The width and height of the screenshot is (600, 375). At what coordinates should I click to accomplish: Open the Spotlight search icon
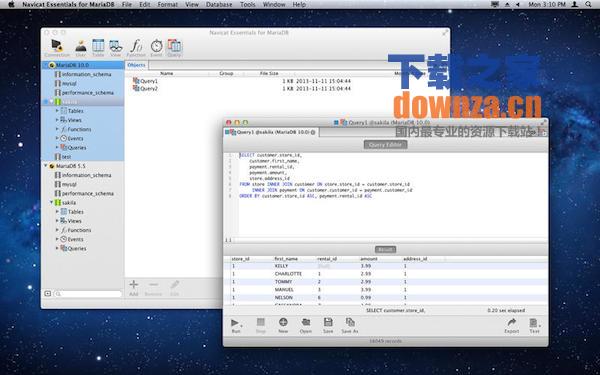point(588,4)
